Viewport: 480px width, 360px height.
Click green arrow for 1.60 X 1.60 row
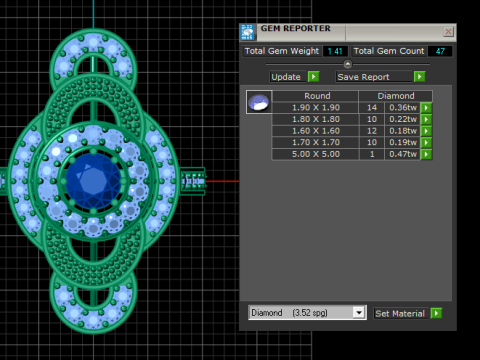click(x=426, y=131)
